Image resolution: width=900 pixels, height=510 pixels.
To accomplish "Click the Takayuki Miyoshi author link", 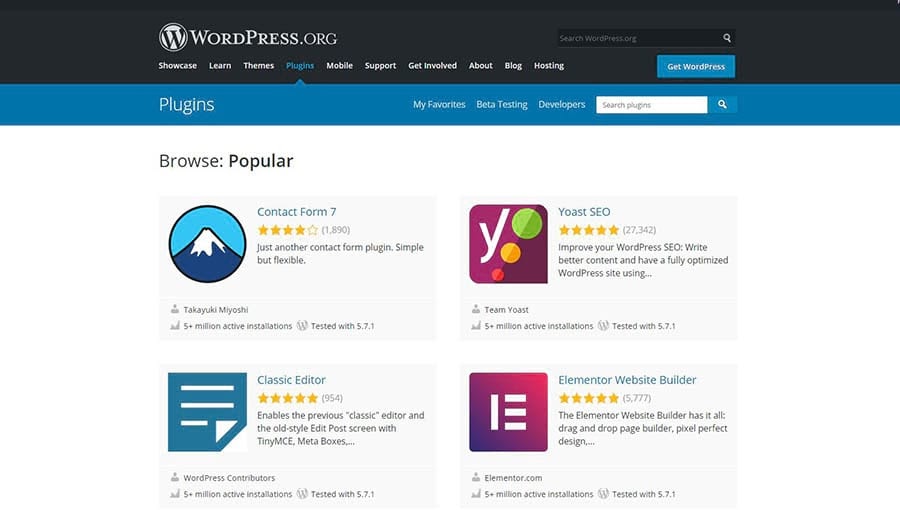I will [x=216, y=310].
